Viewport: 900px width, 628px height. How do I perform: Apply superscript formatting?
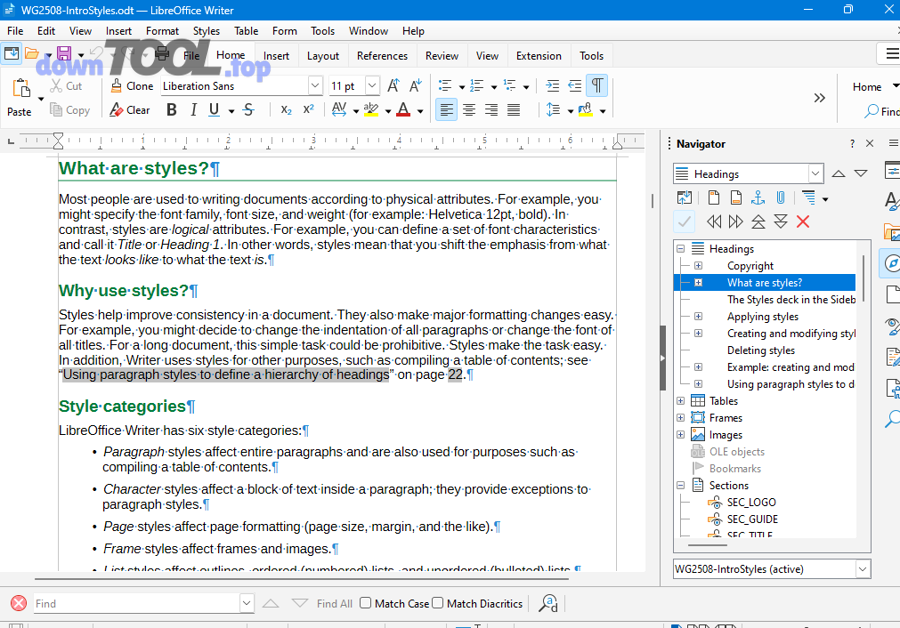pos(309,110)
